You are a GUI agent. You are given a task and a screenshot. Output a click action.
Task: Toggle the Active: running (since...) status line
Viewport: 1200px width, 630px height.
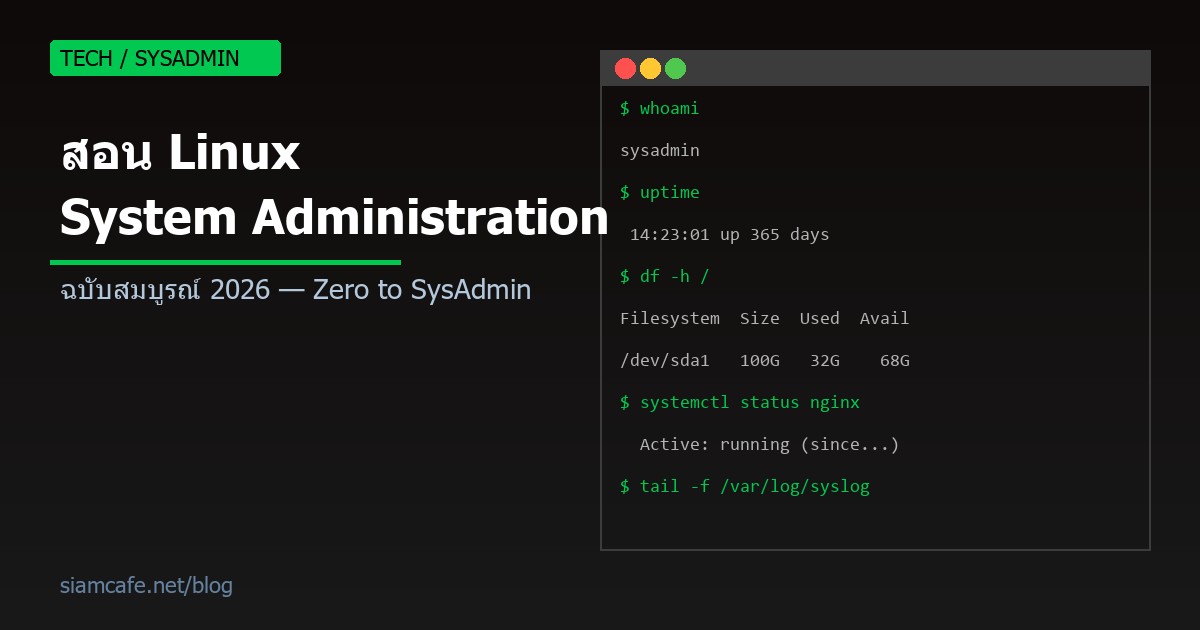pos(768,444)
